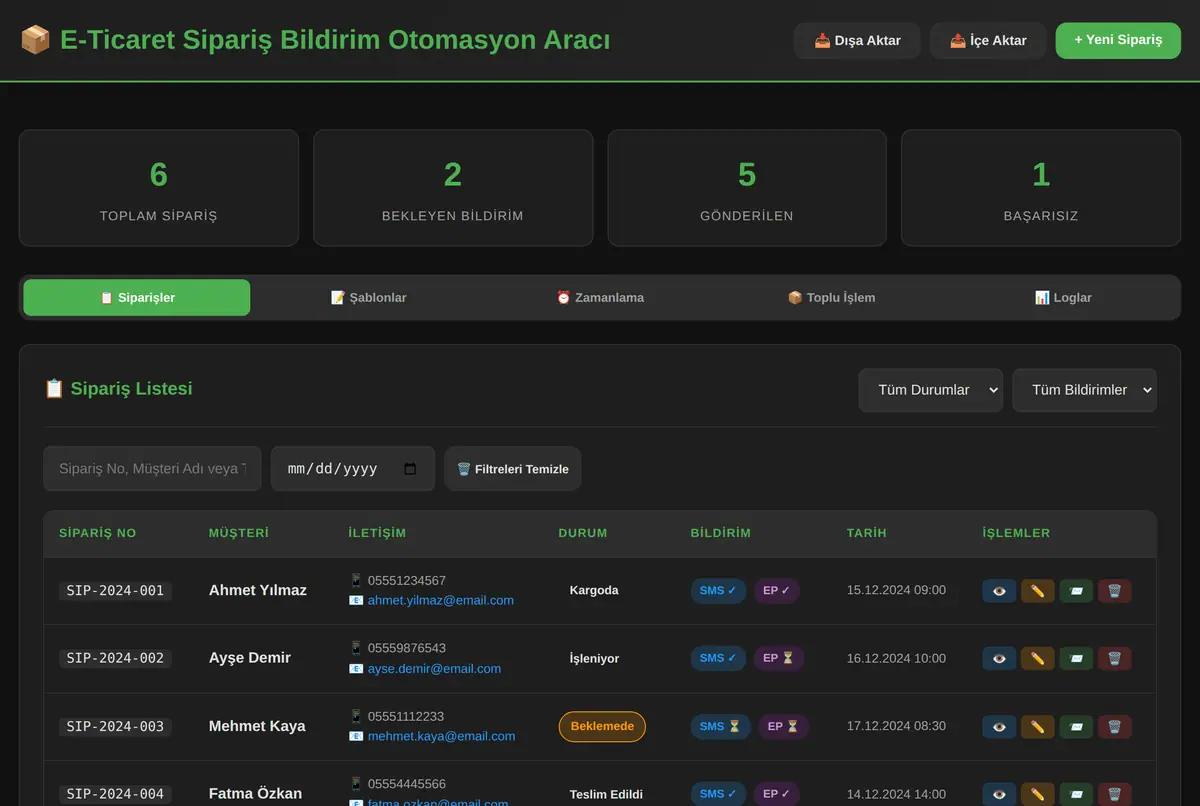
Task: Select order number SIP-2024-003
Action: click(115, 726)
